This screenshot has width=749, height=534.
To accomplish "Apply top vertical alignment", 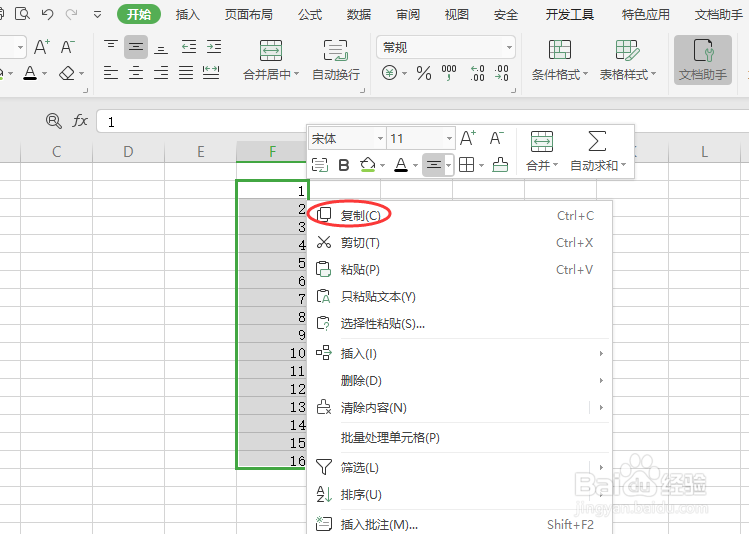I will (111, 46).
